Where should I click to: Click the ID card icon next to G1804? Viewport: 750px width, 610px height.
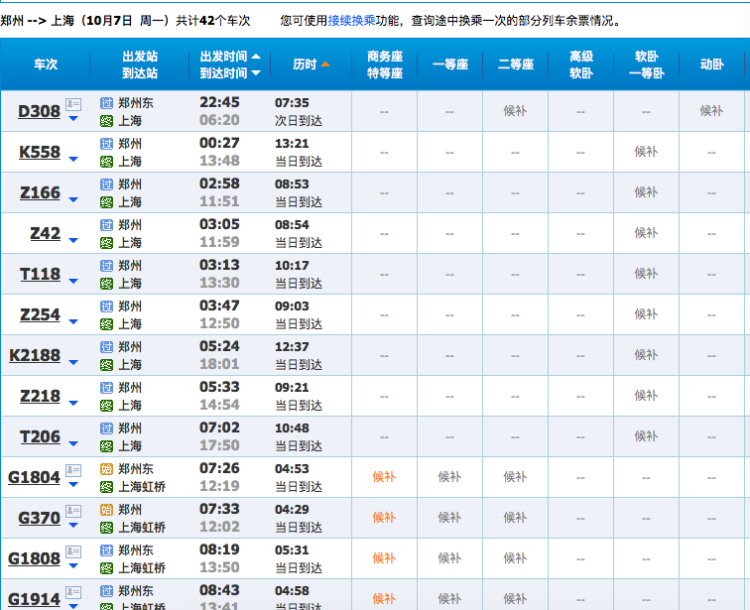pyautogui.click(x=73, y=471)
